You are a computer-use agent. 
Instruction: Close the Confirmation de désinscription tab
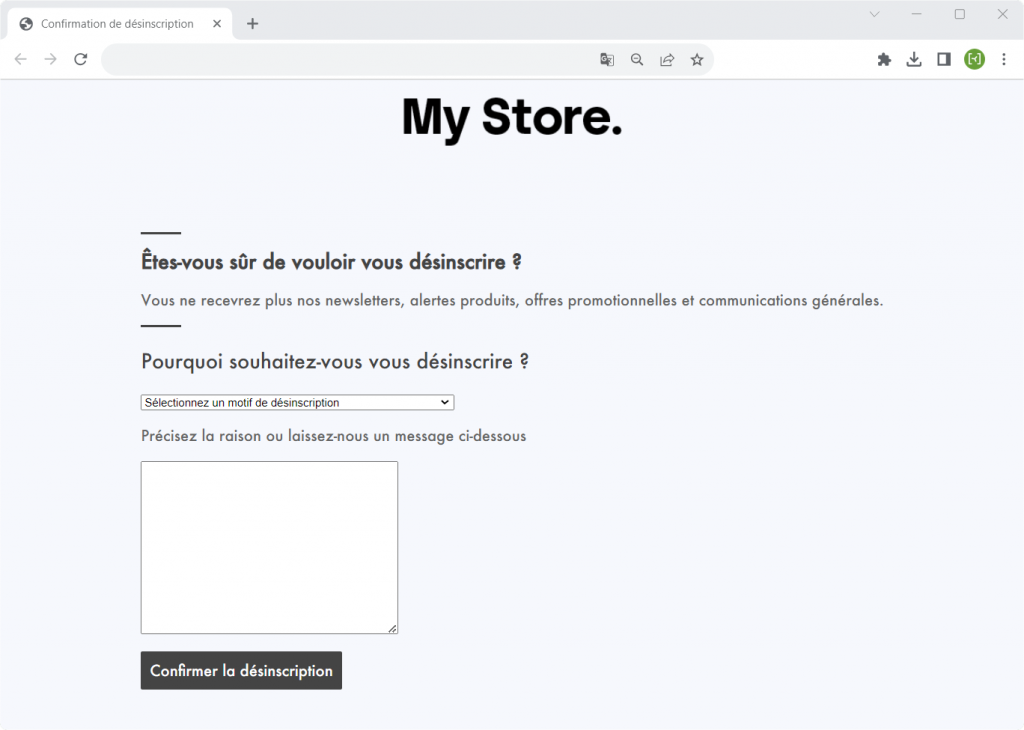(x=217, y=24)
